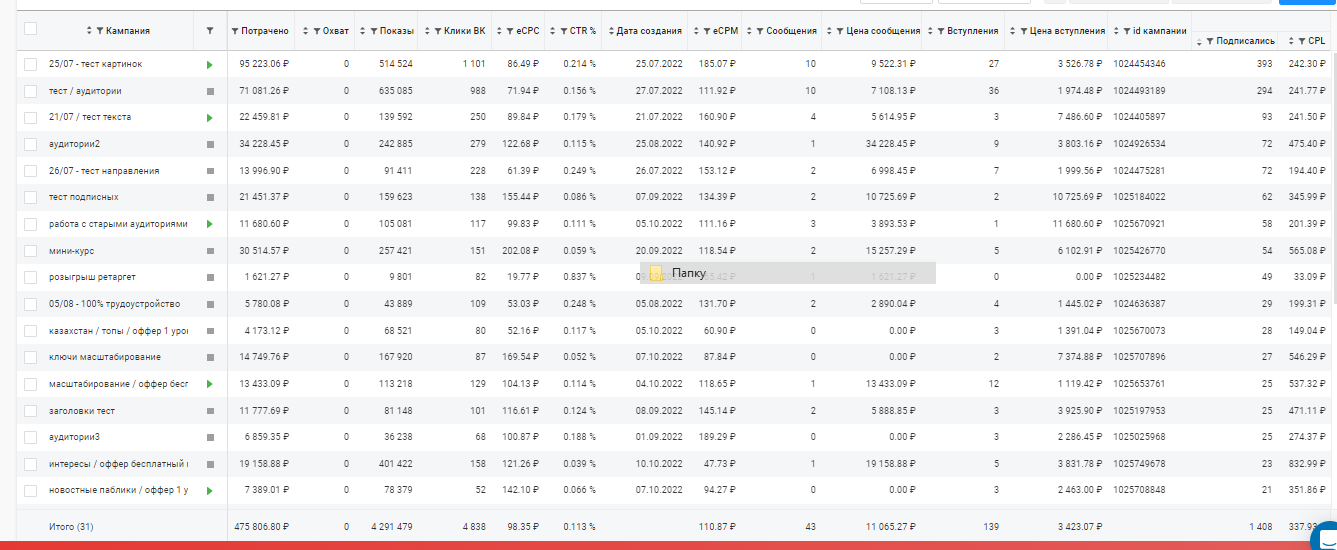This screenshot has width=1337, height=550.
Task: Click stopped status icon of тест / аудитории
Action: [x=210, y=91]
